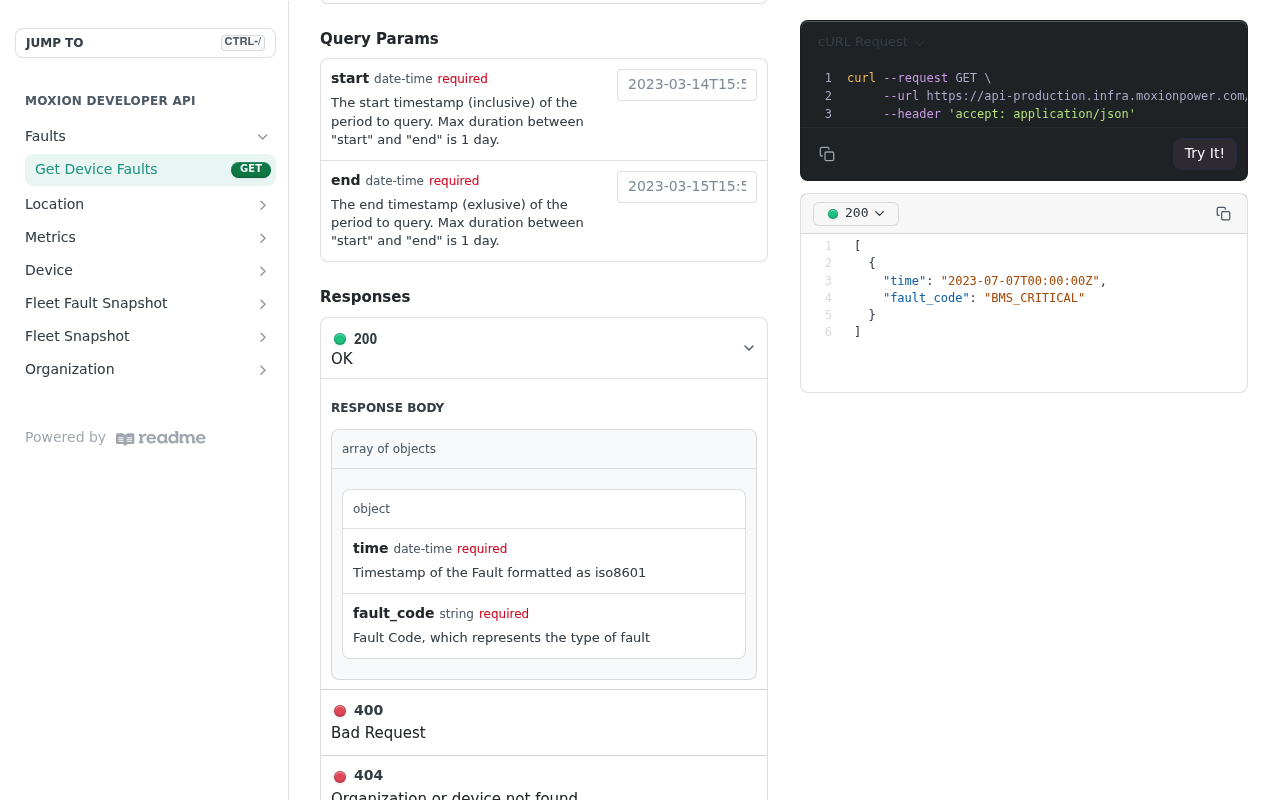Copy the cURL request code

pyautogui.click(x=827, y=154)
